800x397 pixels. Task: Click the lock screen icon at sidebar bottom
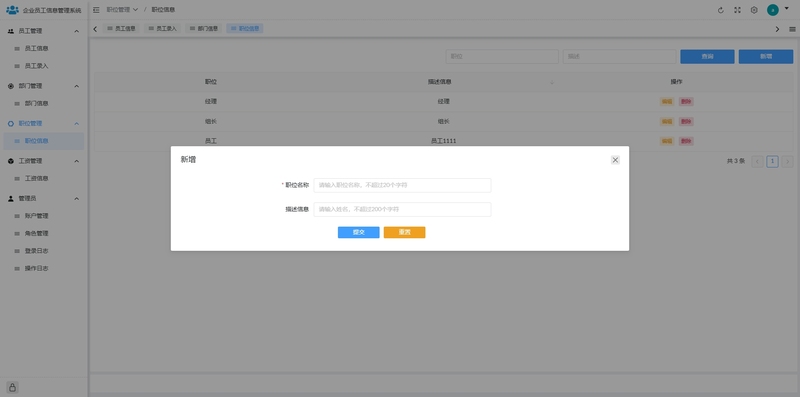(12, 387)
